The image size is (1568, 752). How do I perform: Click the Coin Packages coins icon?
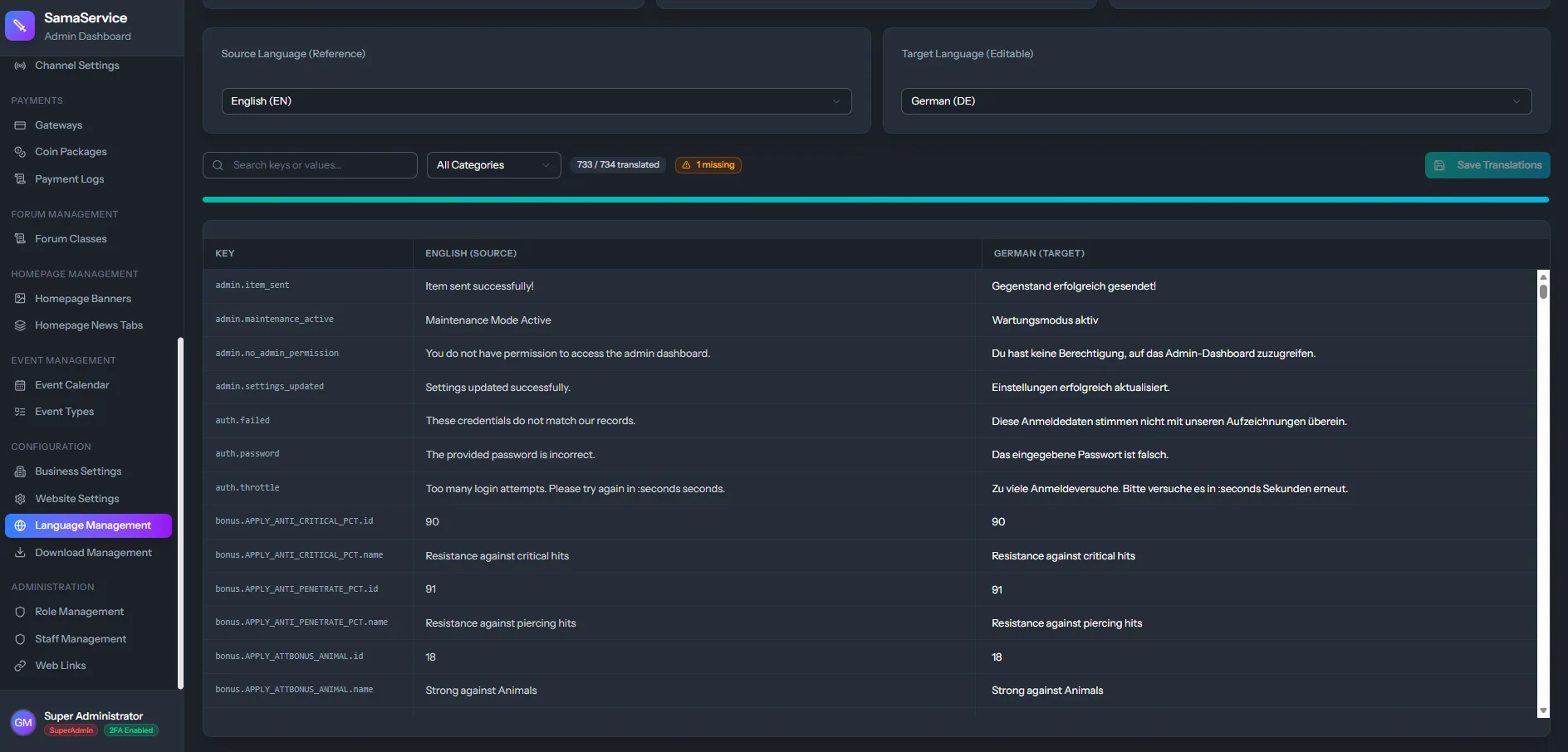(x=20, y=152)
